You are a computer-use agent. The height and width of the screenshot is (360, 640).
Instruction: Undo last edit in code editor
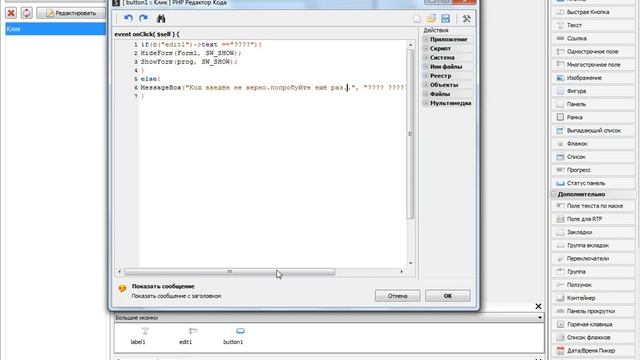coord(129,18)
